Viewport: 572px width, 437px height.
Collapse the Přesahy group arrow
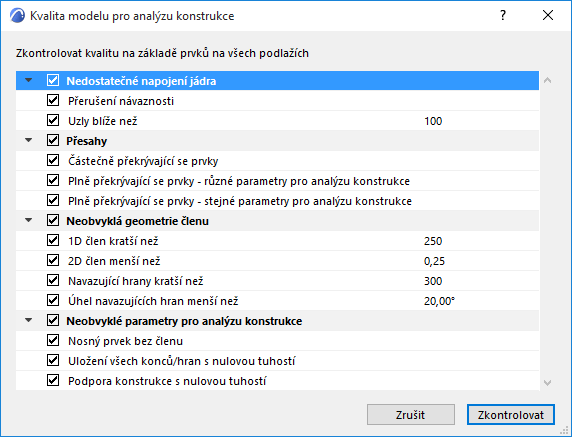tap(28, 140)
